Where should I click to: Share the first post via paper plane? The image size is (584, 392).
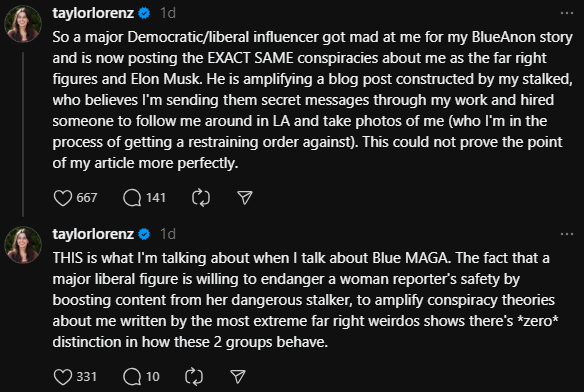click(245, 198)
